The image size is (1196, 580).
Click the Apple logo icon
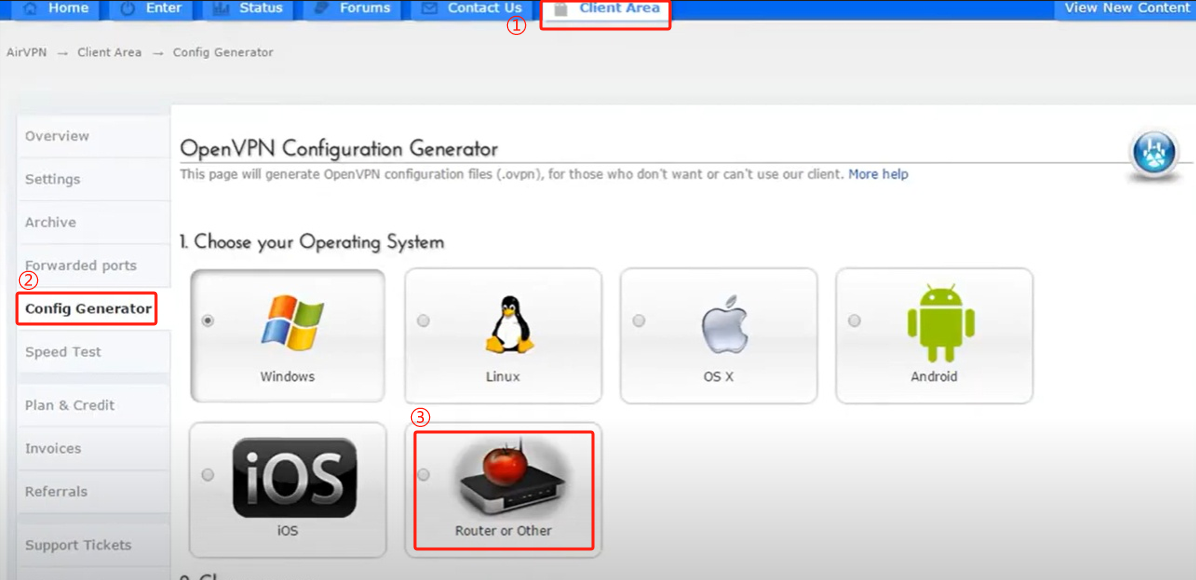click(724, 326)
